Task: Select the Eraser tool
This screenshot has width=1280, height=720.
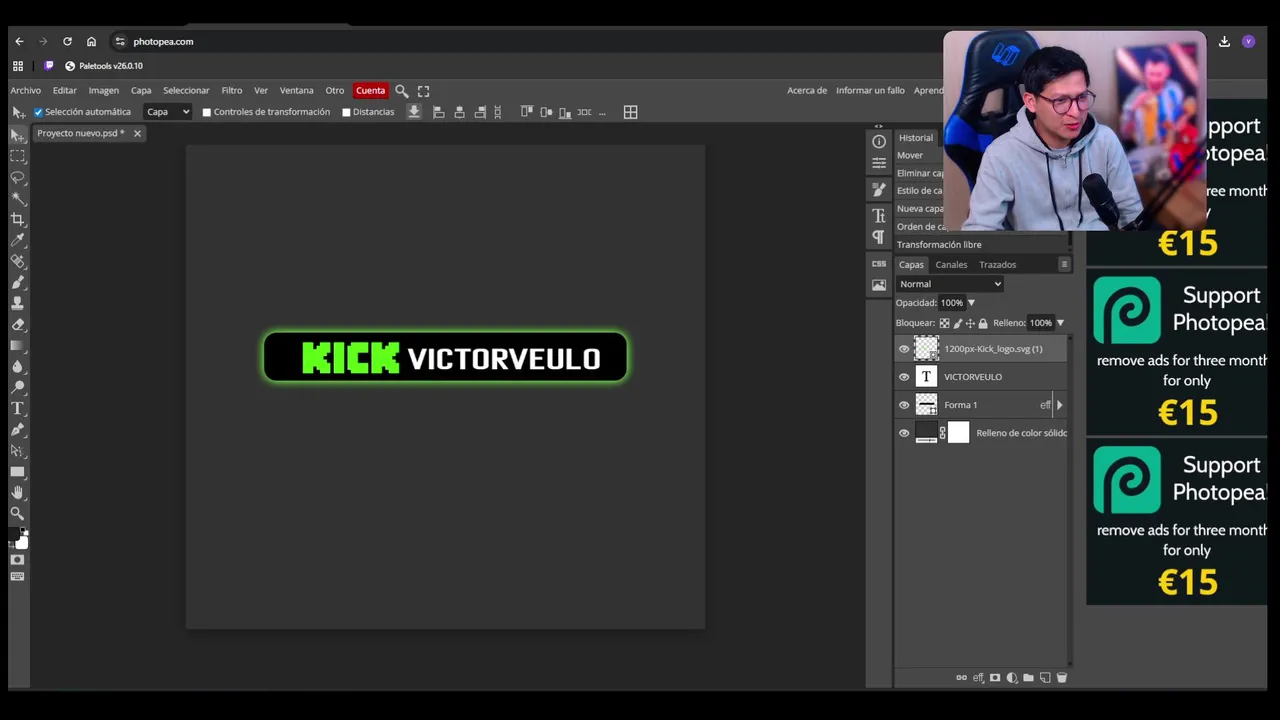Action: pos(17,324)
